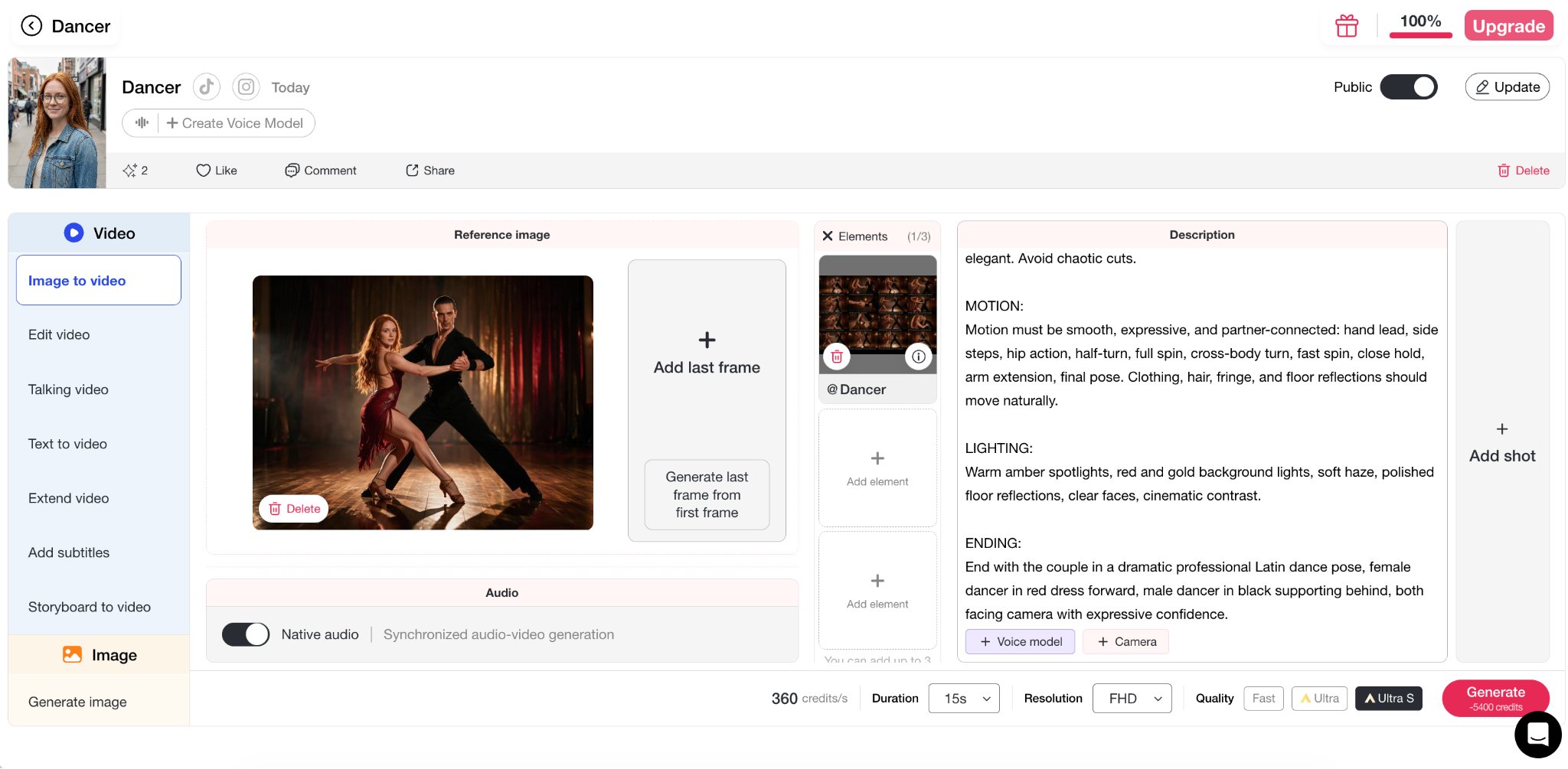The height and width of the screenshot is (769, 1568).
Task: Click the Dancer profile photo
Action: 57,122
